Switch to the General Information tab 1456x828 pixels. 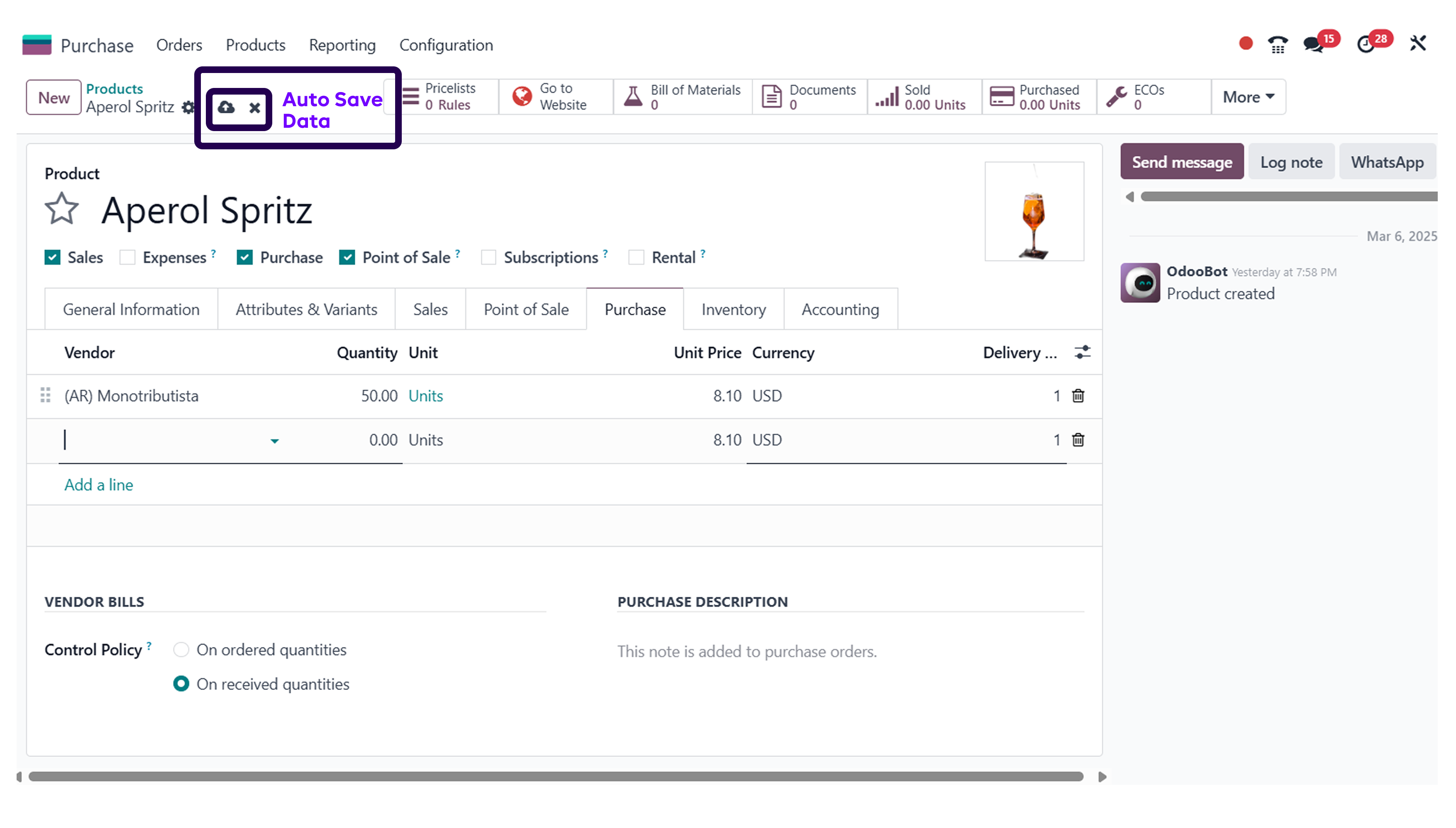131,309
